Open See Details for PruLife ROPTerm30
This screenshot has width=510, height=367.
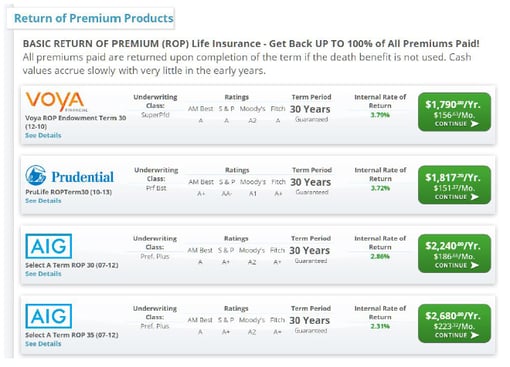pyautogui.click(x=43, y=201)
